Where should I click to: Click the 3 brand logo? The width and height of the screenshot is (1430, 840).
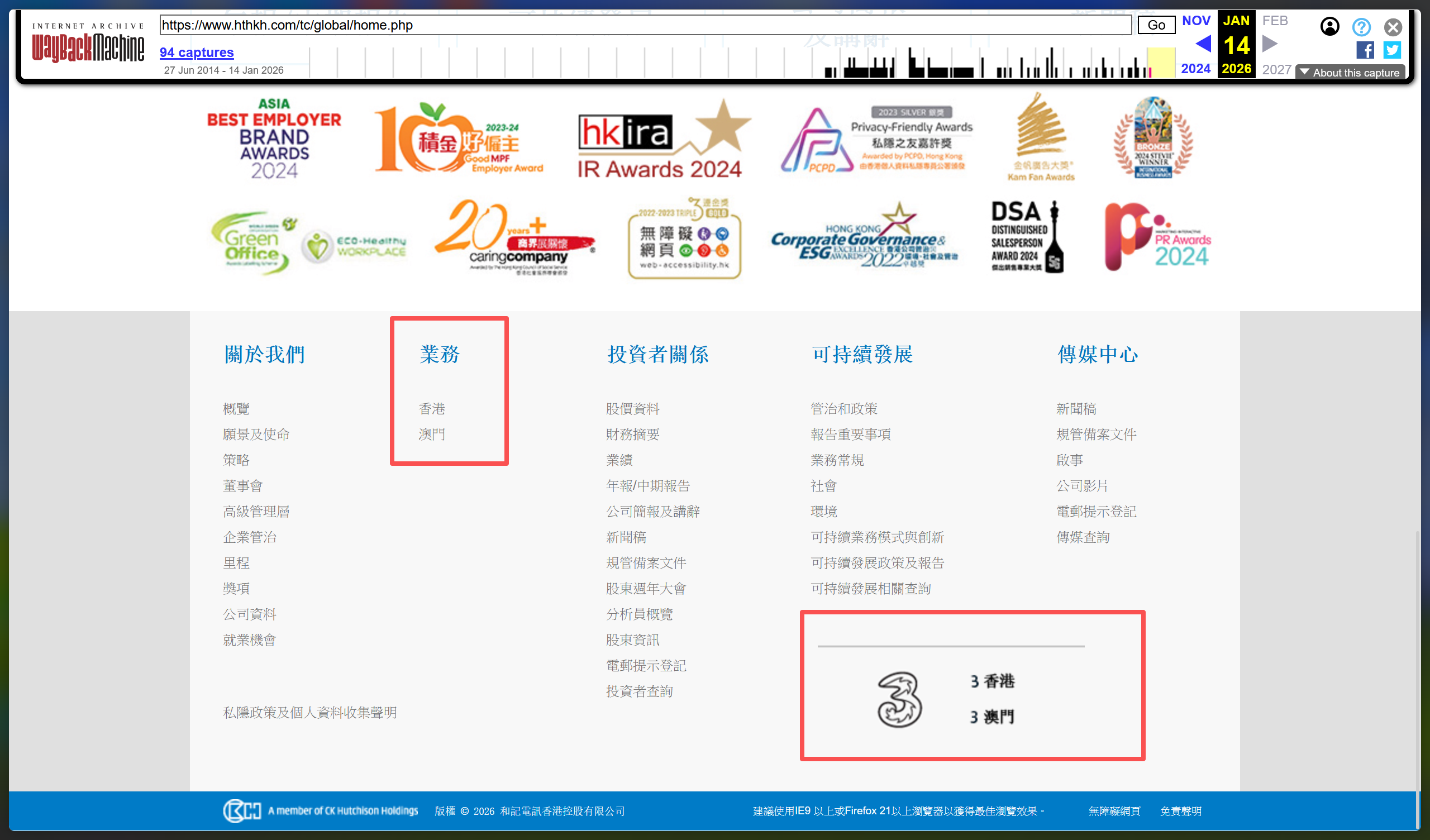click(899, 699)
